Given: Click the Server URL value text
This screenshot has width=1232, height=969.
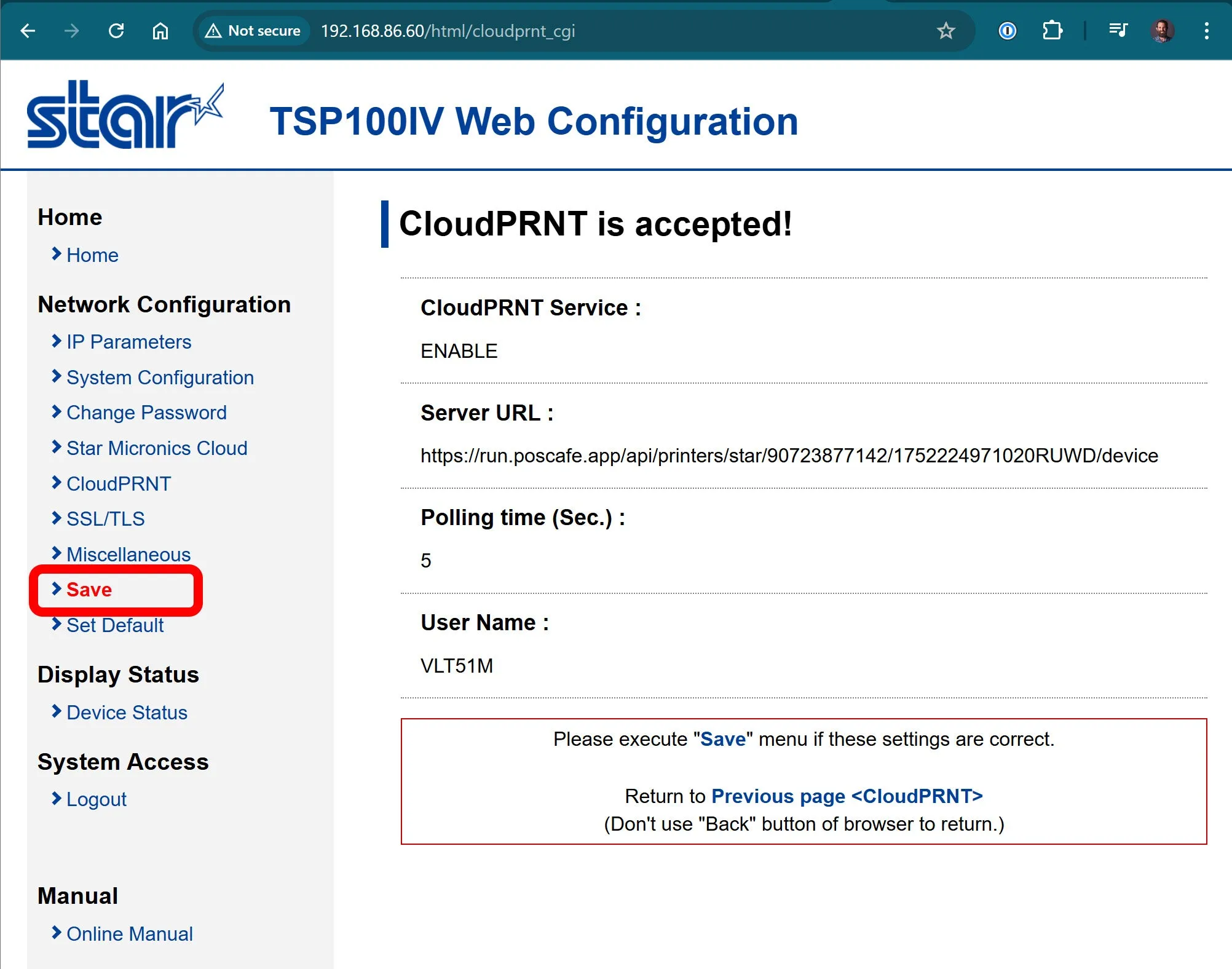Looking at the screenshot, I should [x=789, y=456].
